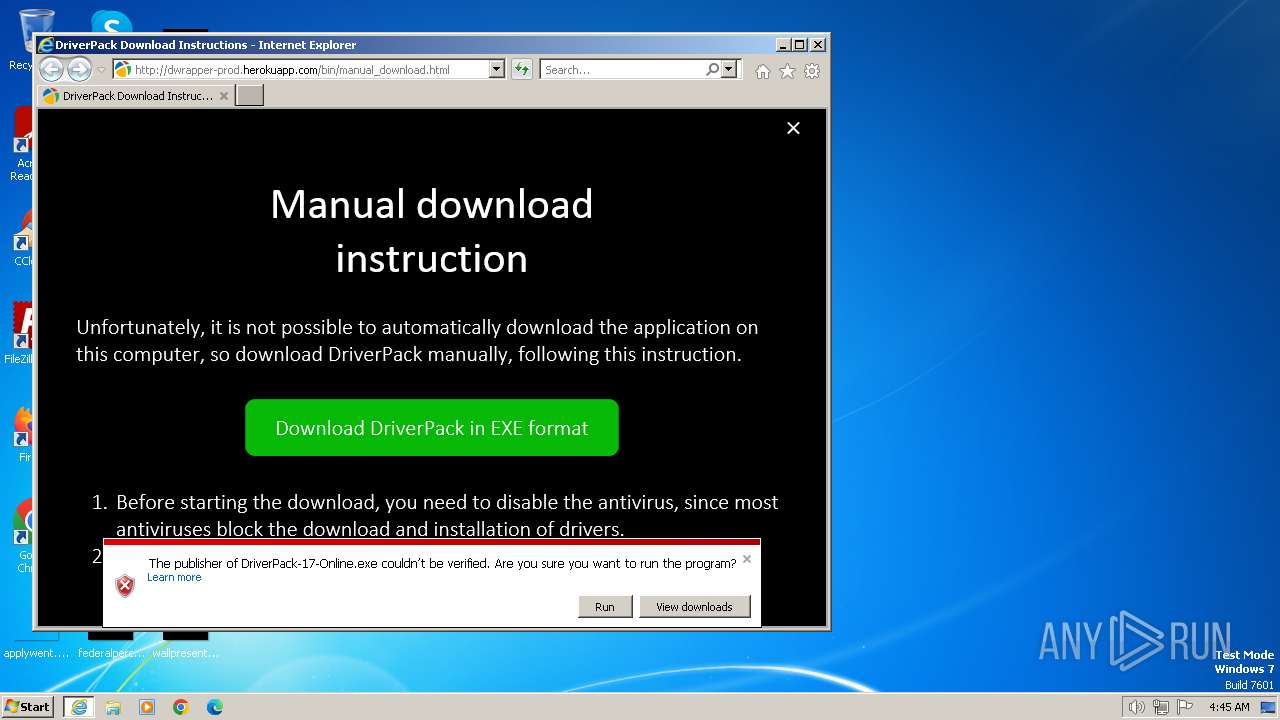Click the address bar URL field
The image size is (1280, 720).
pyautogui.click(x=310, y=70)
